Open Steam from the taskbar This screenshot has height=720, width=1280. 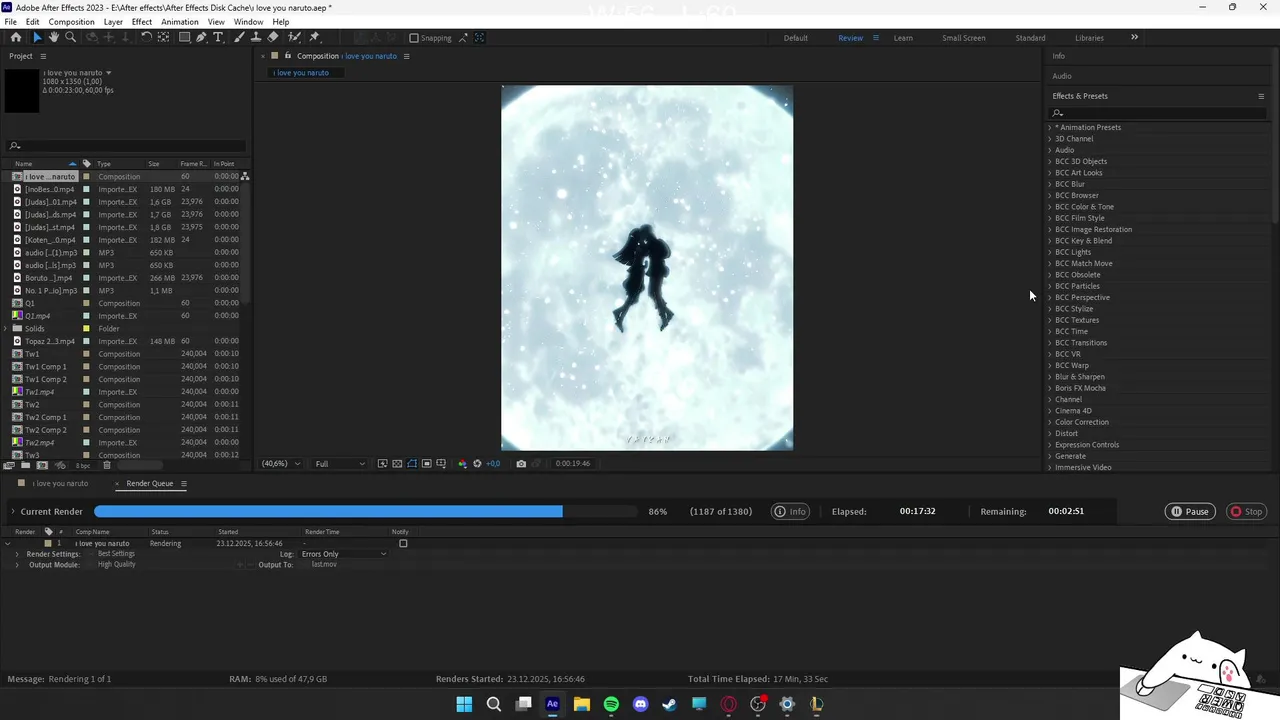(x=670, y=704)
